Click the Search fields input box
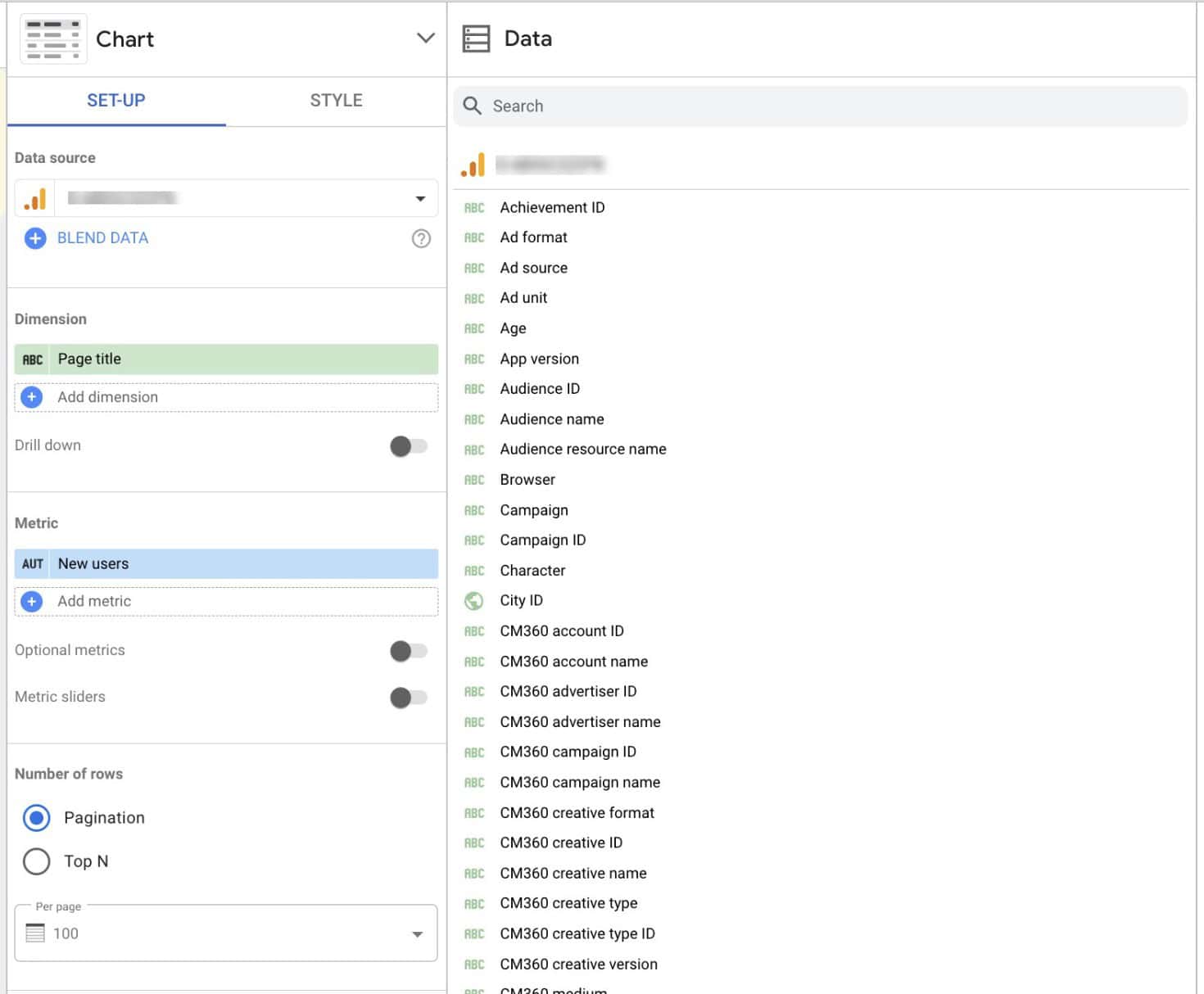The width and height of the screenshot is (1204, 994). click(x=819, y=106)
